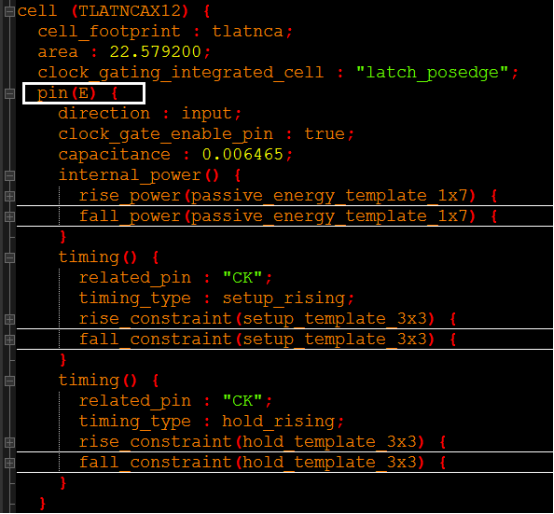
Task: Click the fall_constraint(hold_template_3x3) text
Action: coord(252,462)
